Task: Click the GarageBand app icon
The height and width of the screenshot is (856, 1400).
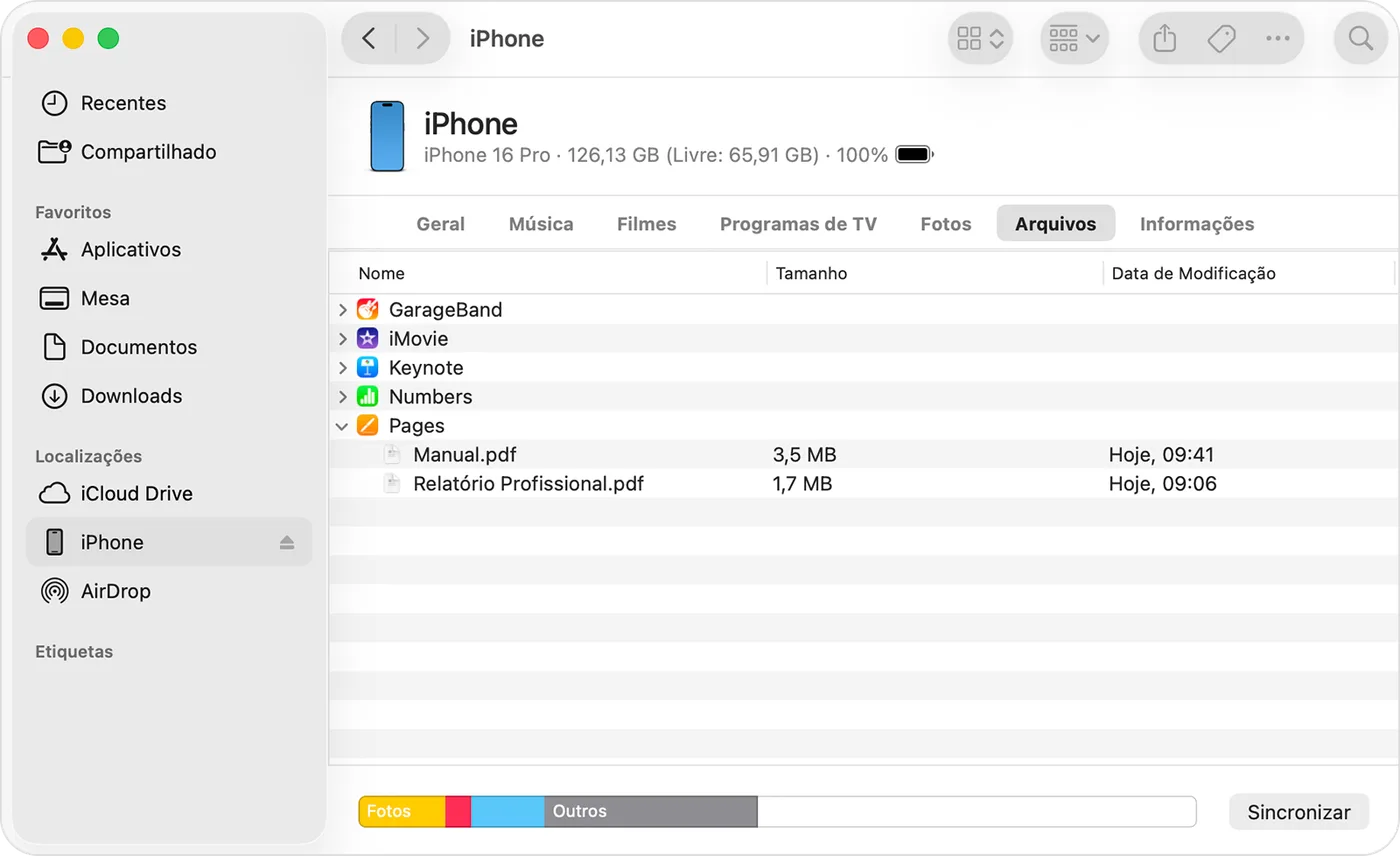Action: click(367, 310)
